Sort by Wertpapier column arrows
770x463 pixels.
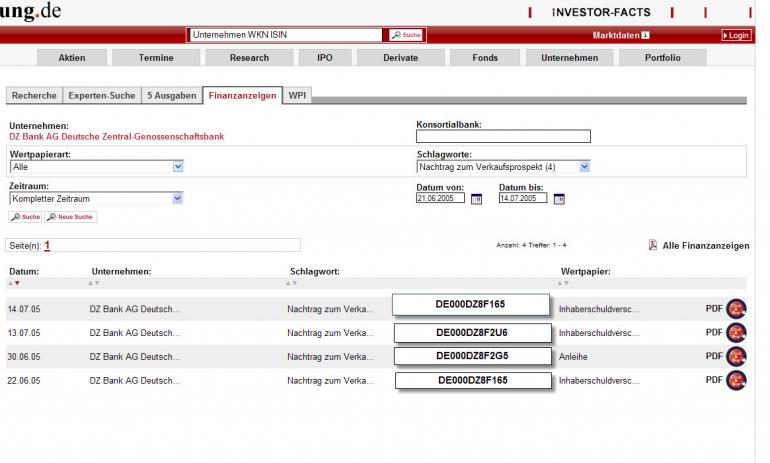(563, 283)
